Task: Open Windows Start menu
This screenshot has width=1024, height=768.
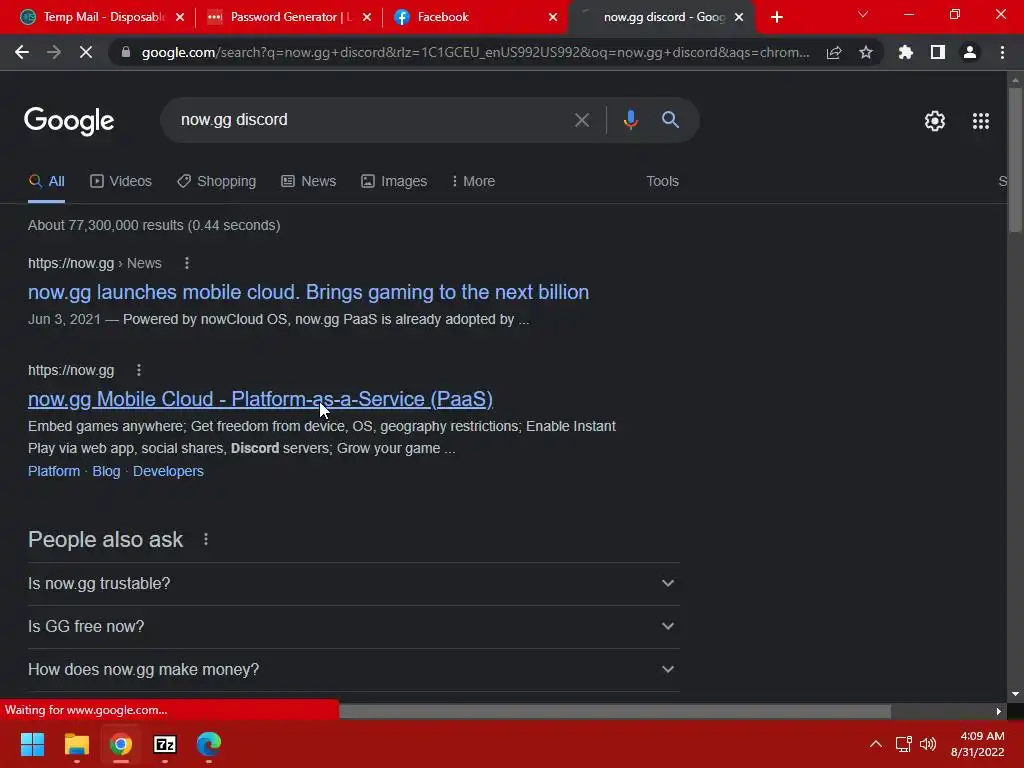Action: tap(32, 744)
